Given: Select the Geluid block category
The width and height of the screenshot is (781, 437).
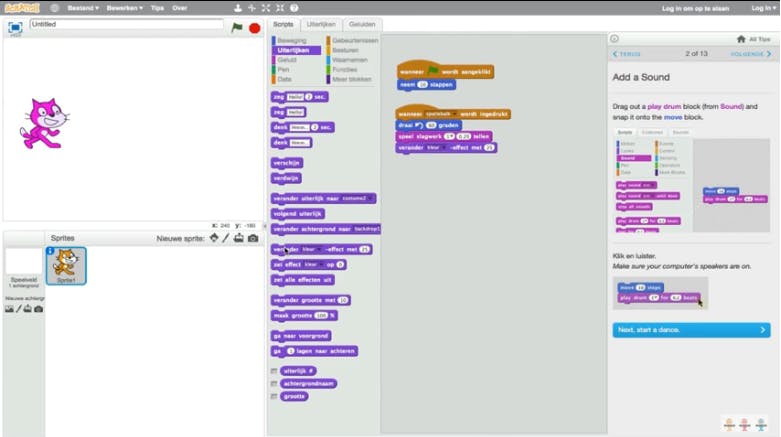Looking at the screenshot, I should click(287, 60).
